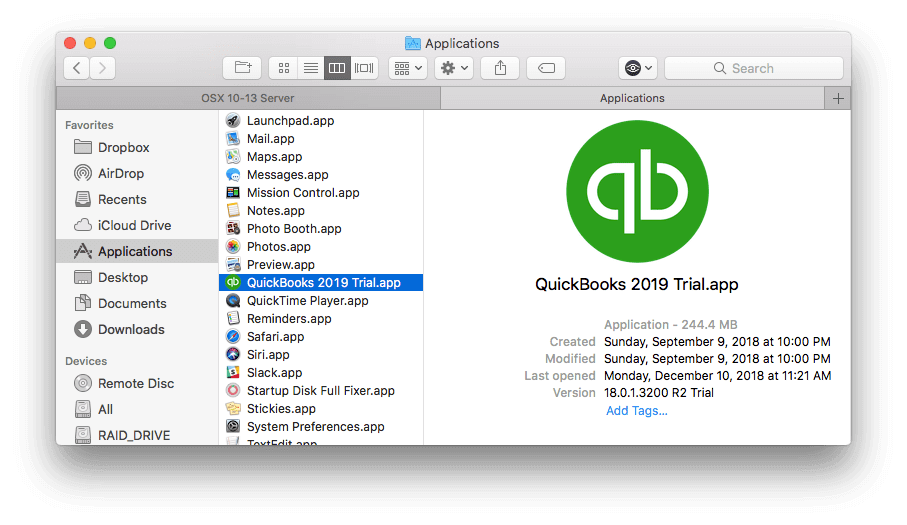Switch to icon view
Screen dimensions: 907x525
point(283,68)
